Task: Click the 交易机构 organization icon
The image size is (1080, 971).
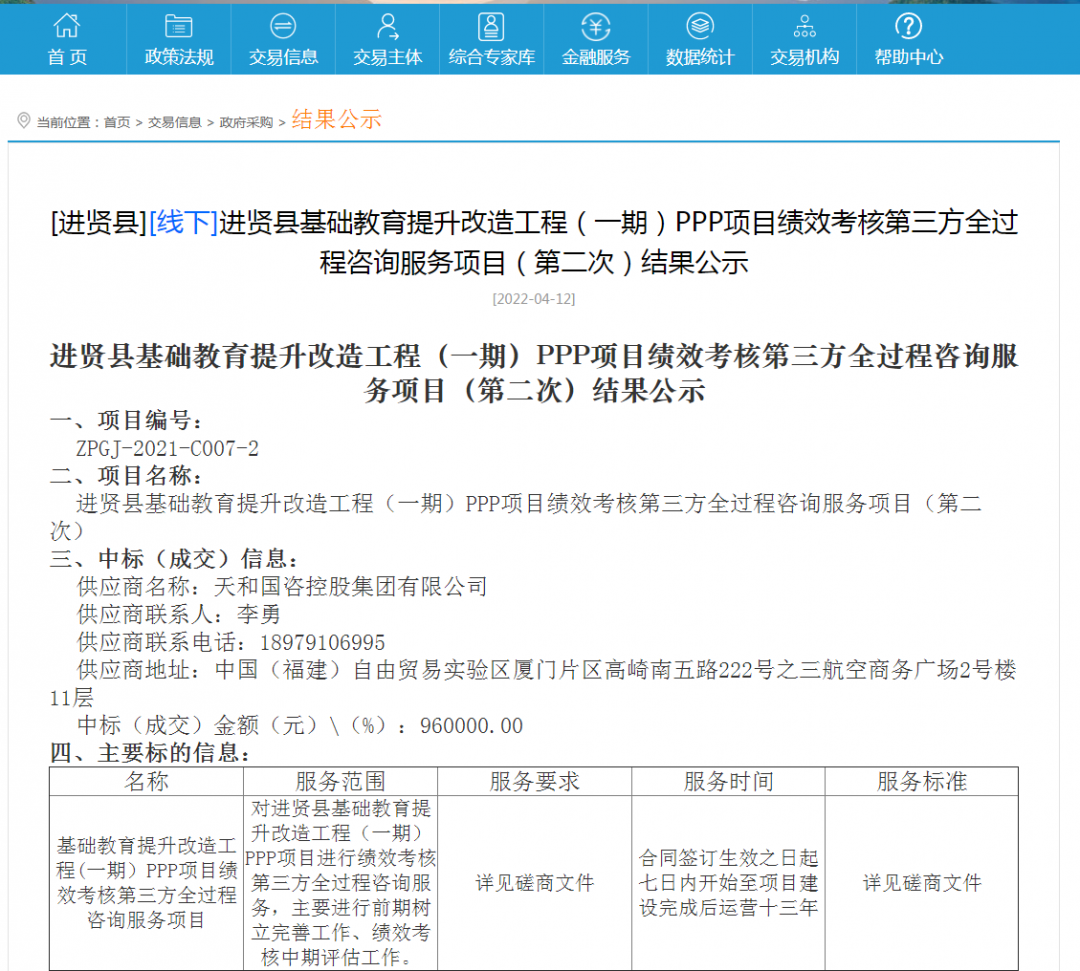Action: click(804, 26)
